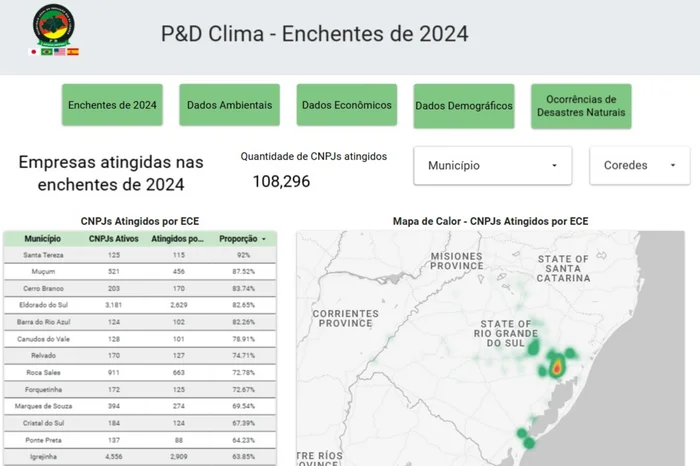The width and height of the screenshot is (700, 466).
Task: Open Ocorrências de Desastres Naturais tab
Action: (x=581, y=106)
